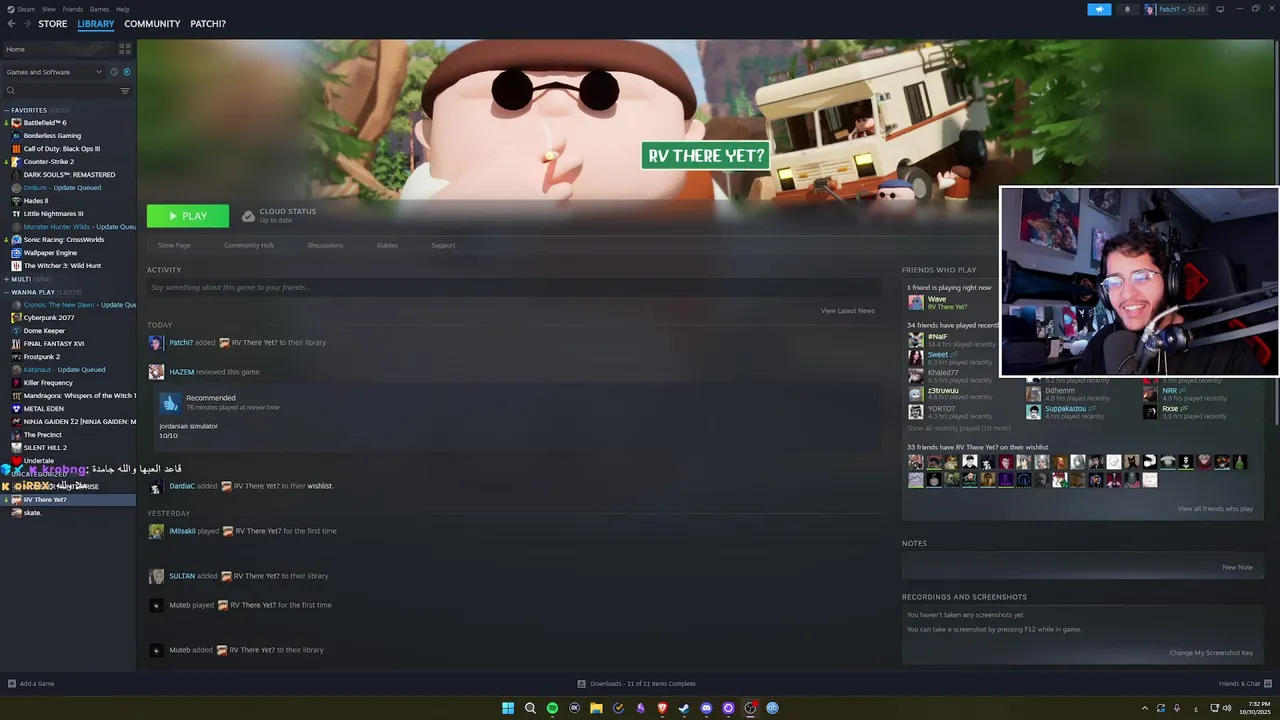Open the Downloads status at the bottom
The height and width of the screenshot is (720, 1280).
point(636,684)
